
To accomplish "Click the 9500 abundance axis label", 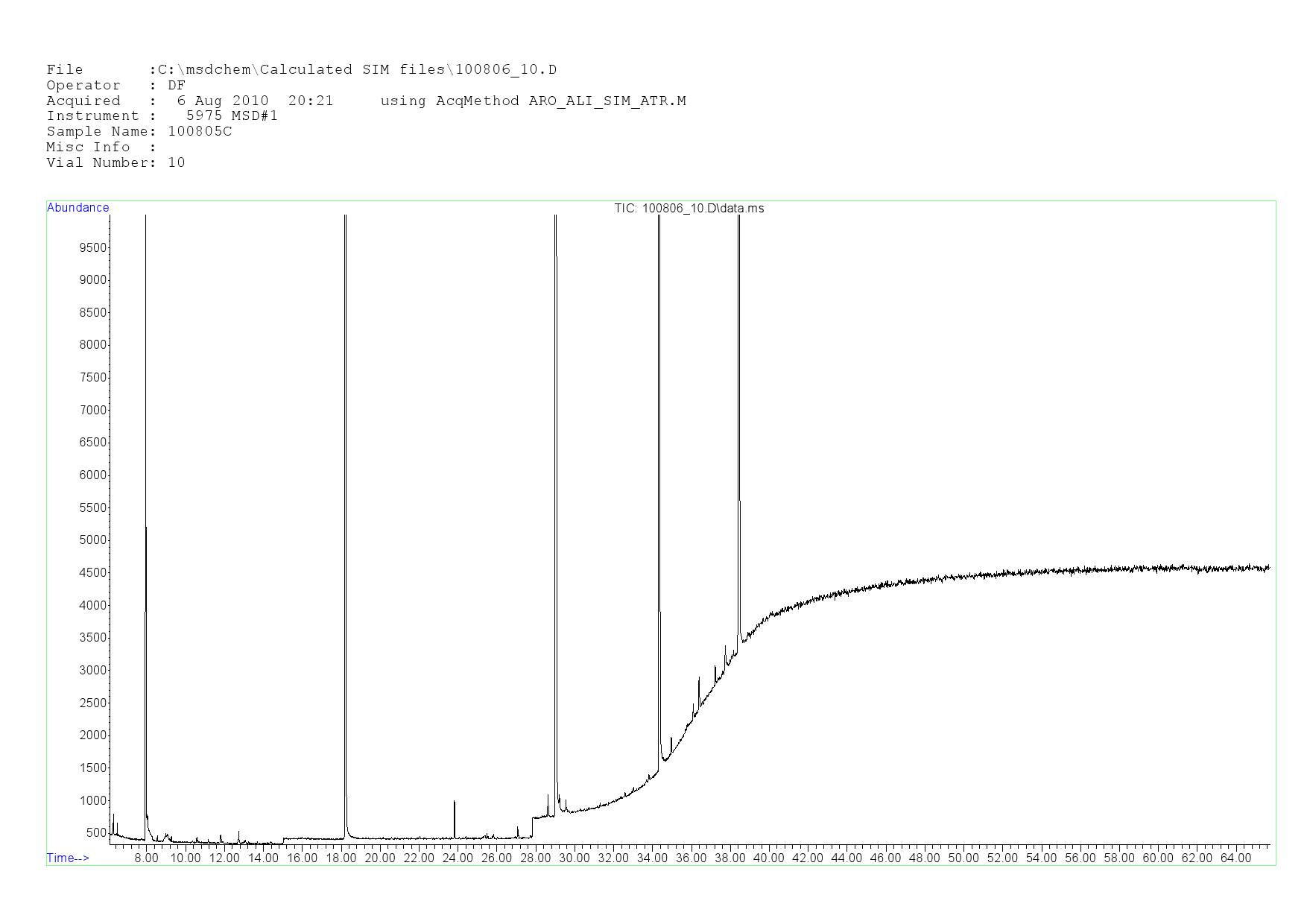I will 92,247.
